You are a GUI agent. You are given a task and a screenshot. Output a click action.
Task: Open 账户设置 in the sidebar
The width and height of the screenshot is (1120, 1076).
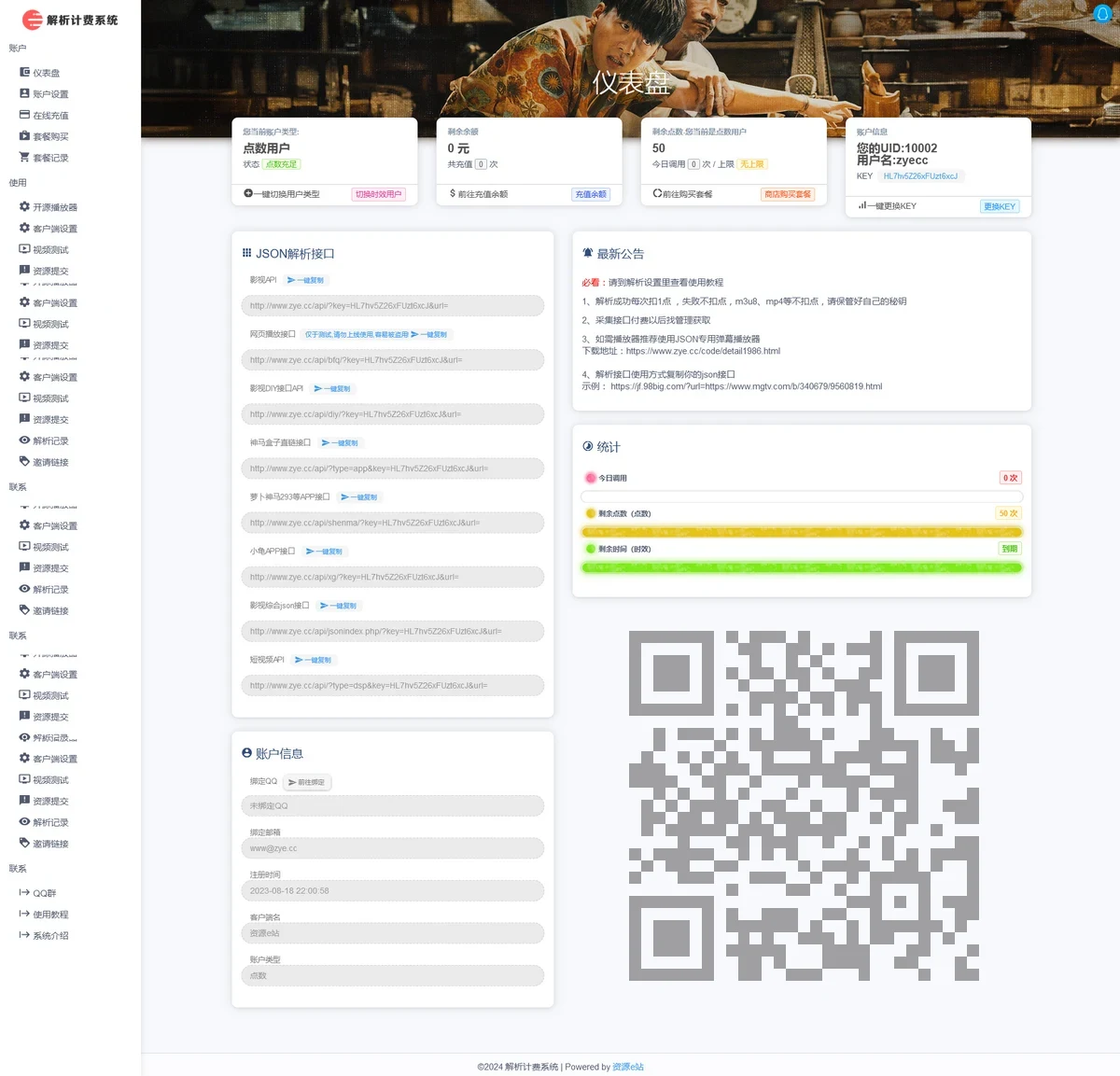click(50, 94)
